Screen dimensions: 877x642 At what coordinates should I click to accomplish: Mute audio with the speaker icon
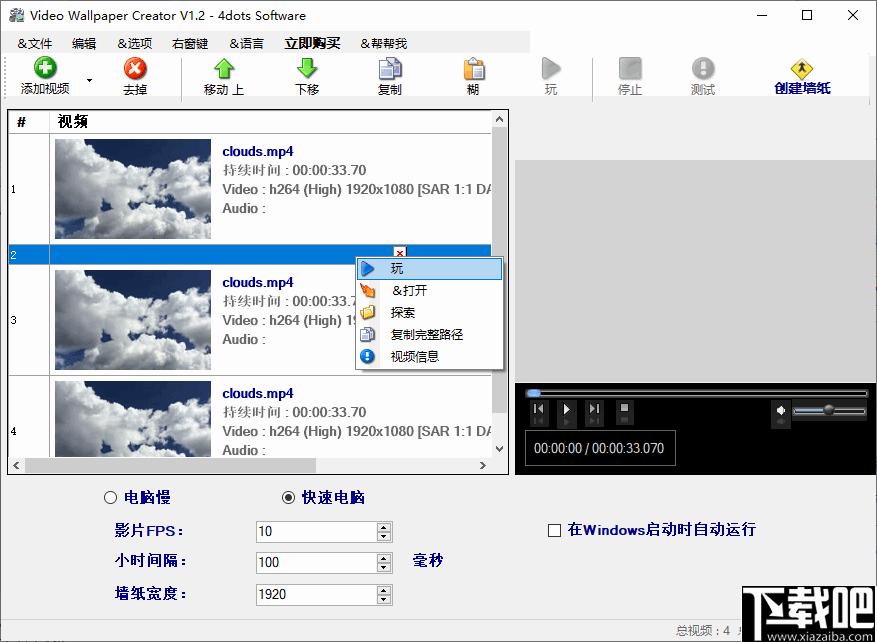(x=781, y=410)
